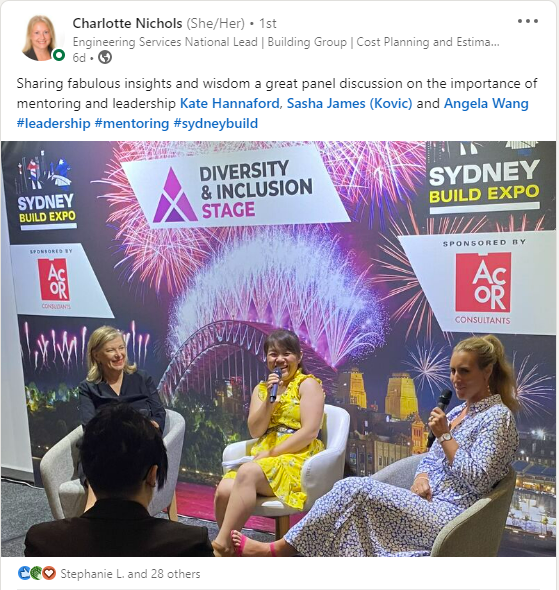Open Kate Hannaford's tagged profile
Viewport: 559px width, 590px height.
[229, 103]
